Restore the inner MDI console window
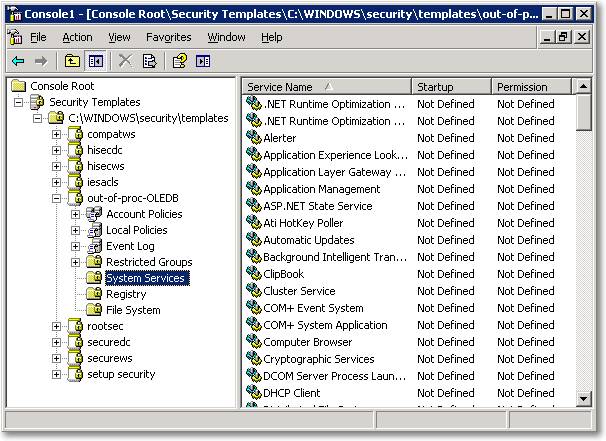 click(564, 37)
